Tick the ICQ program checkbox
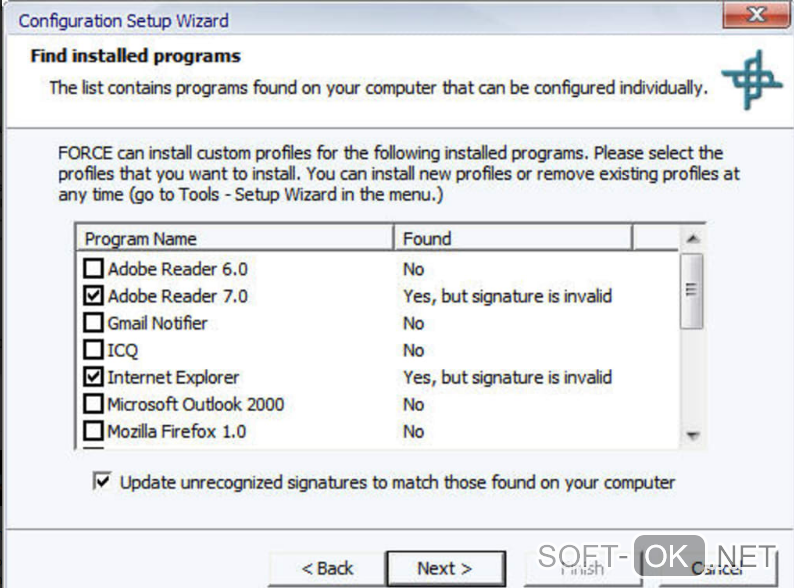 [93, 350]
